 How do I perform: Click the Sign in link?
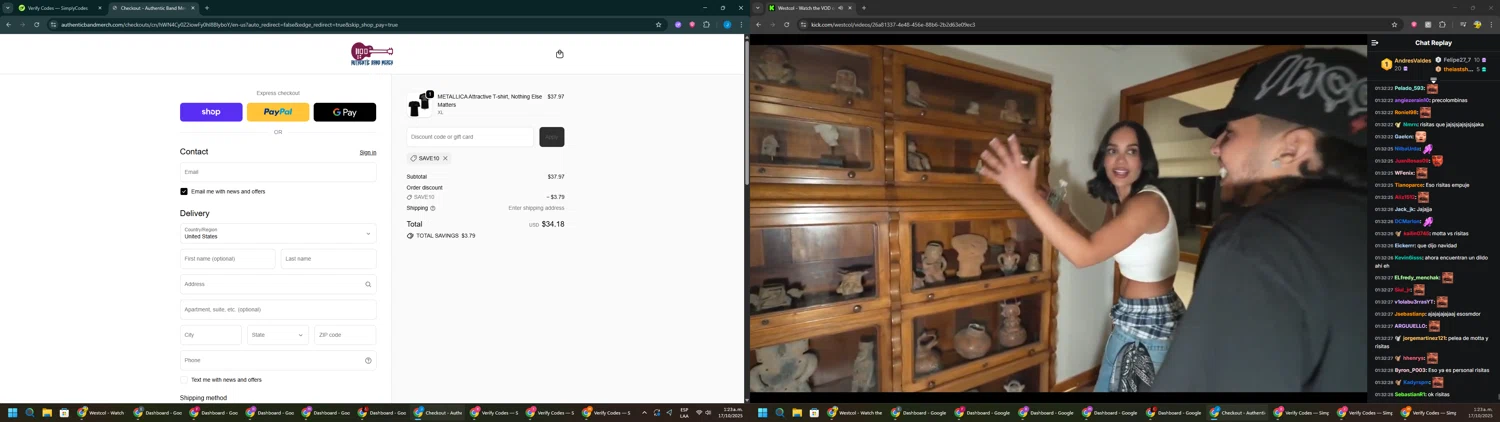(367, 153)
